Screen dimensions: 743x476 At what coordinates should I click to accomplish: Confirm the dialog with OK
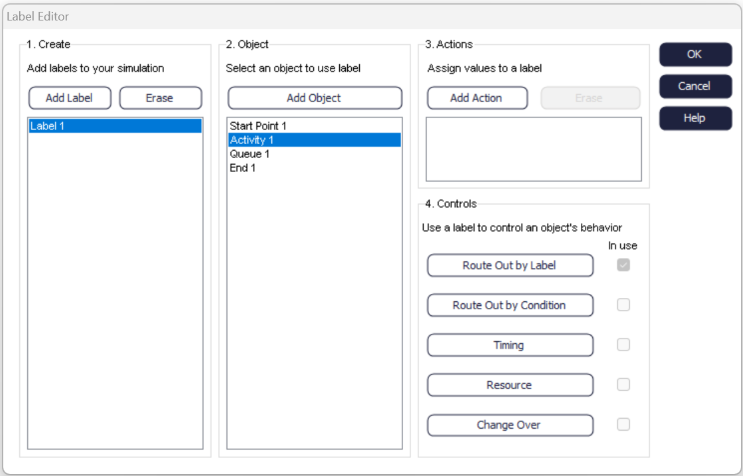tap(695, 55)
